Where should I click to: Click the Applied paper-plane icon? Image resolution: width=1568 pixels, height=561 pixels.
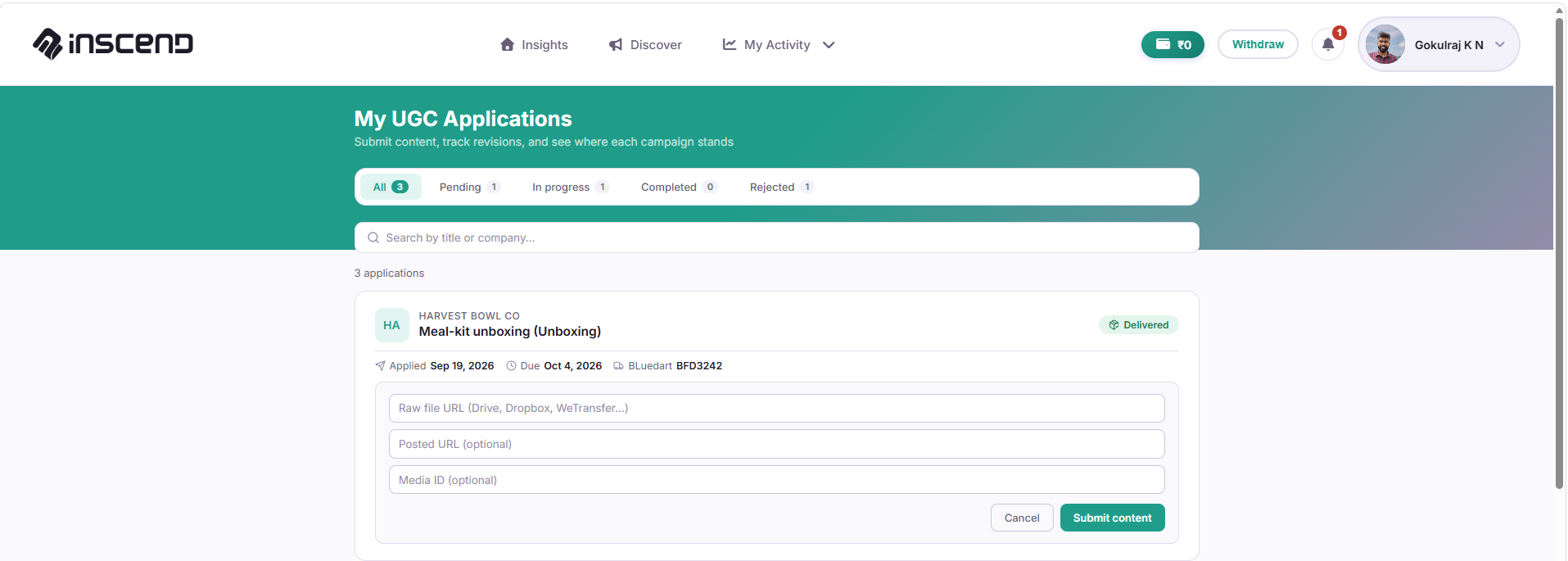pos(380,366)
